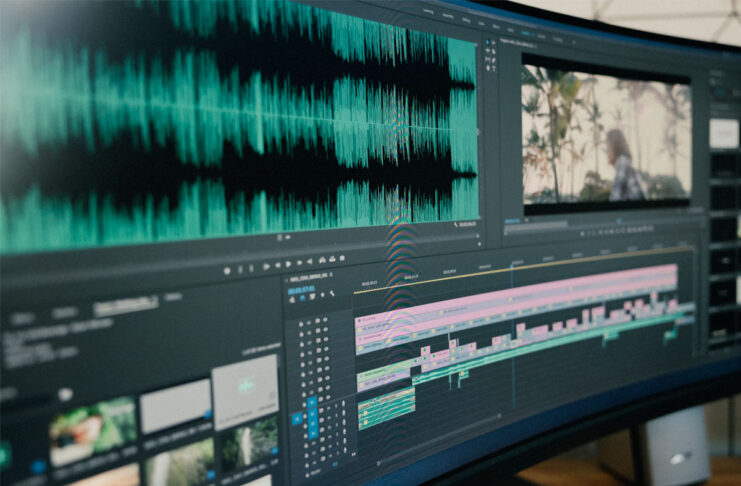Step back one frame in Source monitor
The width and height of the screenshot is (741, 486).
point(278,265)
